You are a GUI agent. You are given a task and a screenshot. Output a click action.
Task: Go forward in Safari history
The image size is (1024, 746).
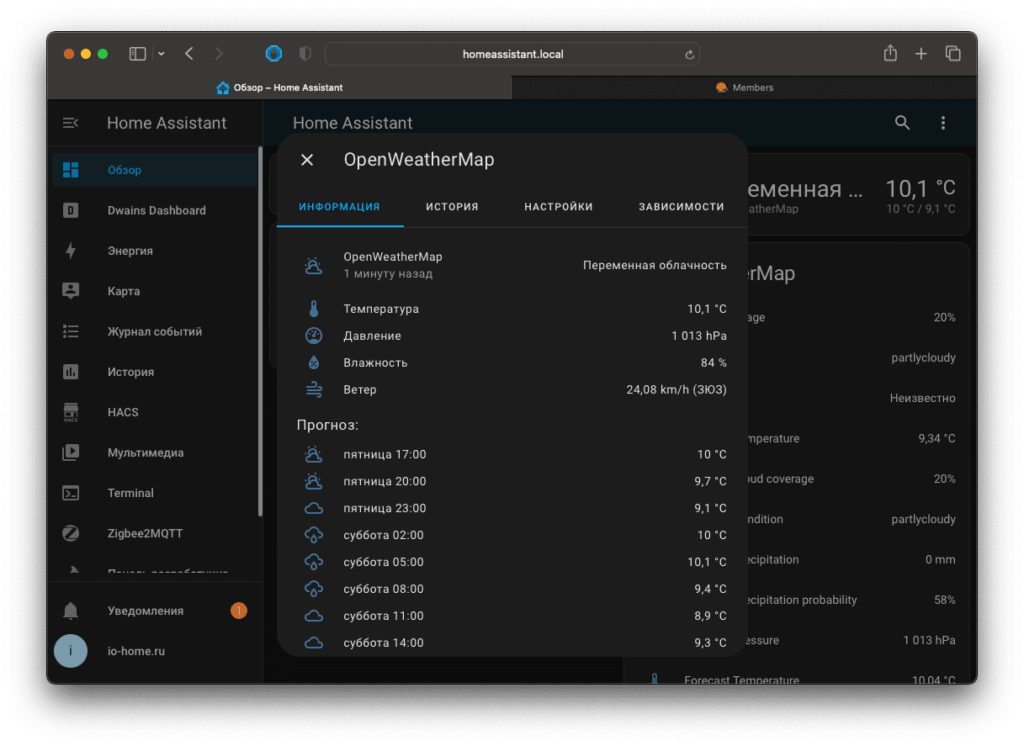point(219,54)
